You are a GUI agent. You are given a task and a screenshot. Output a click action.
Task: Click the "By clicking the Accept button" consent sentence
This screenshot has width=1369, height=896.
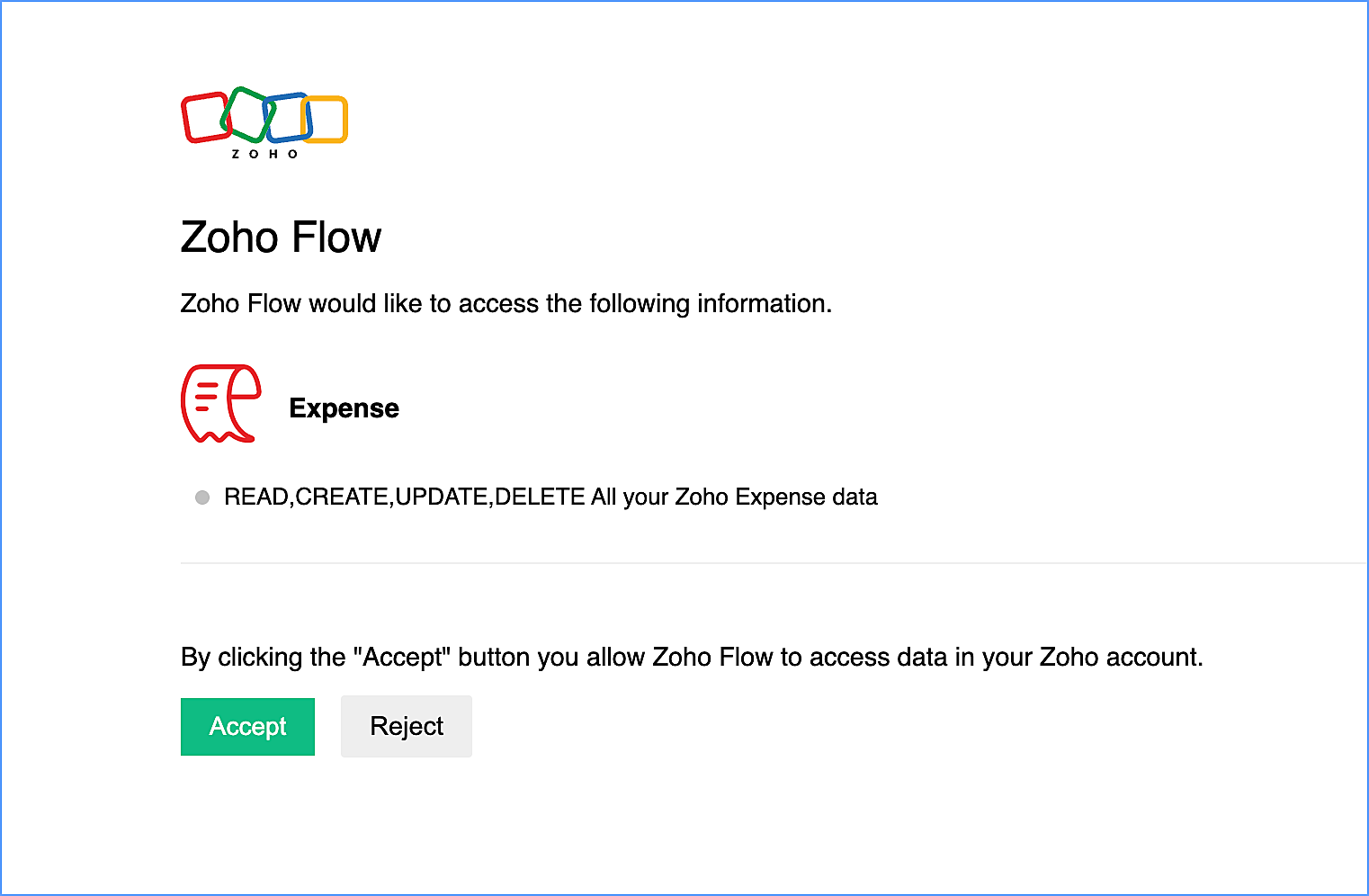(691, 658)
